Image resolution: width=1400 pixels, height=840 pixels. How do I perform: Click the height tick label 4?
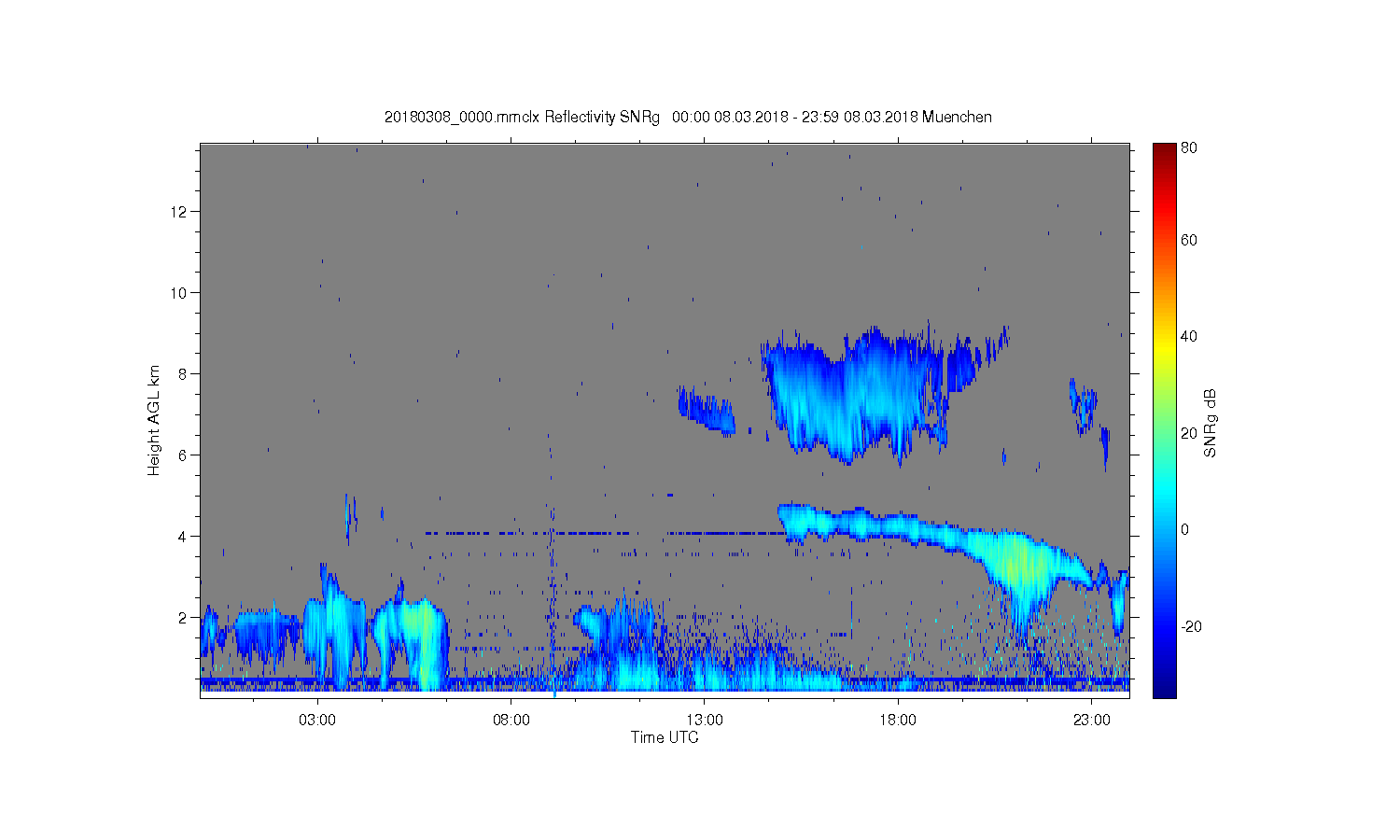[x=183, y=537]
